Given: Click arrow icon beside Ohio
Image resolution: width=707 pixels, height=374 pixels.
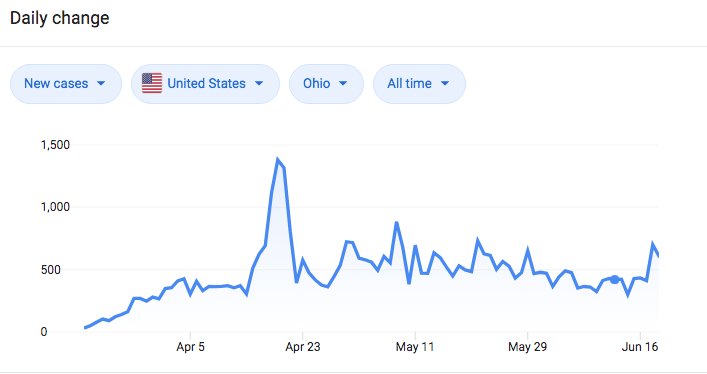Looking at the screenshot, I should tap(343, 83).
